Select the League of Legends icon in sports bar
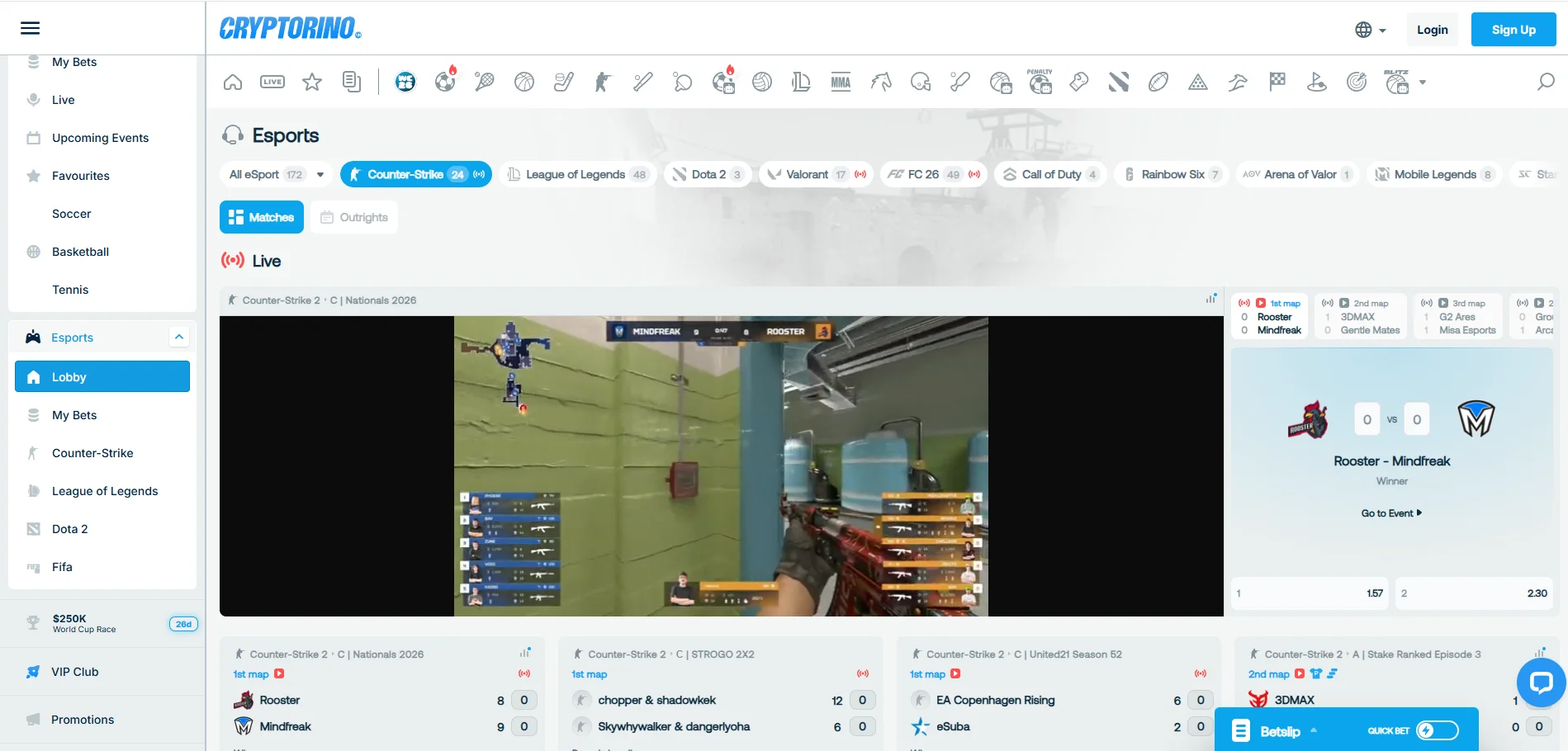 pos(801,82)
